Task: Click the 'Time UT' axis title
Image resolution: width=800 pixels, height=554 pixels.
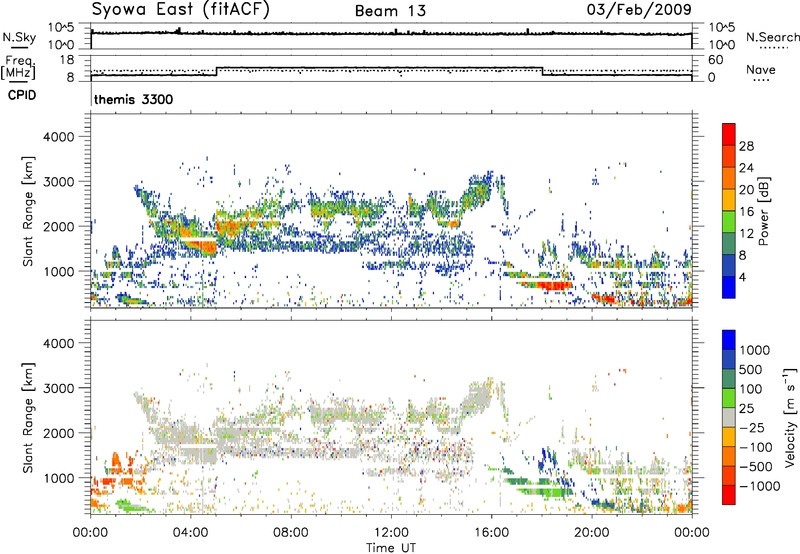Action: pos(391,548)
